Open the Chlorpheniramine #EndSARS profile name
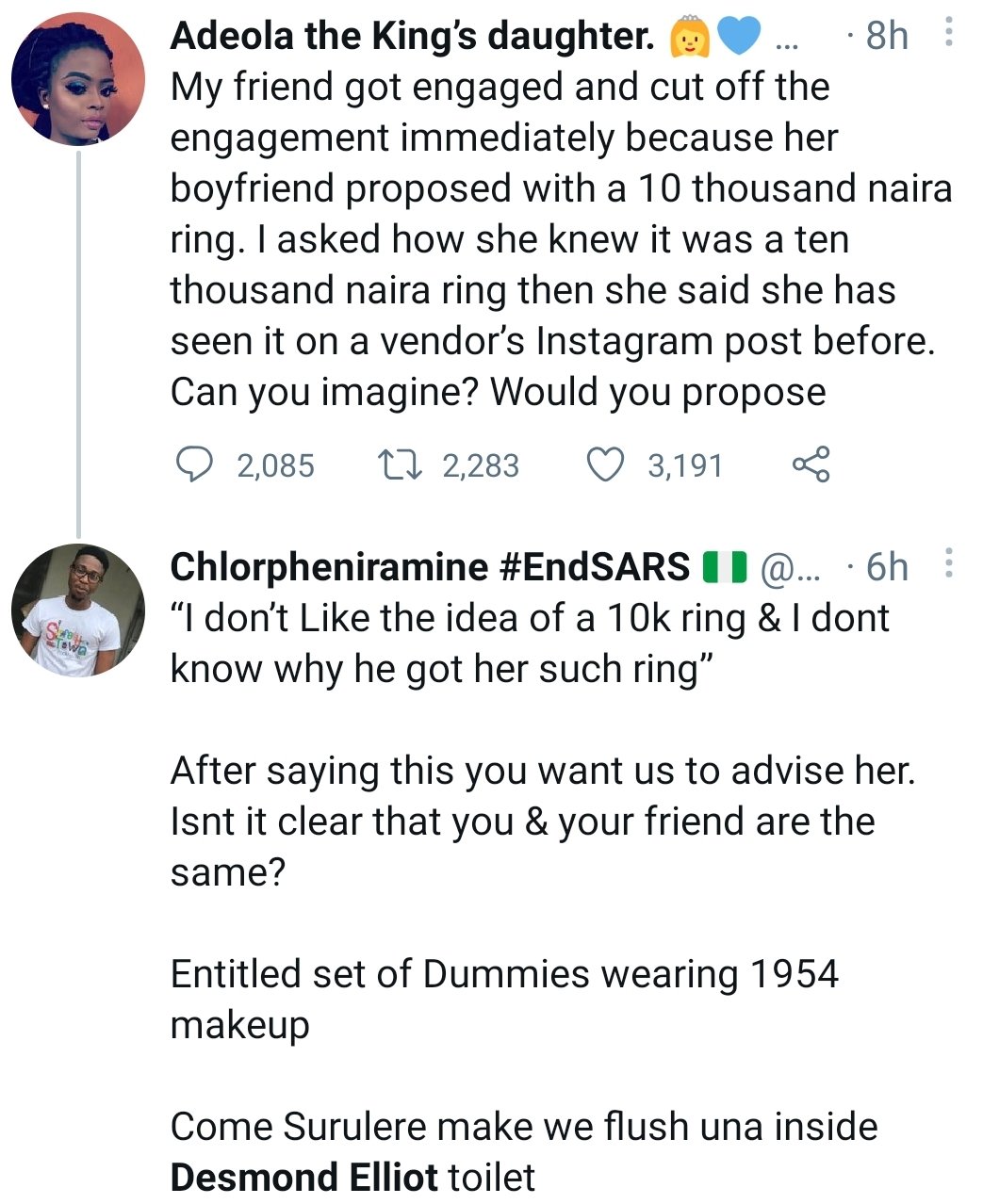983x1204 pixels. pyautogui.click(x=430, y=566)
